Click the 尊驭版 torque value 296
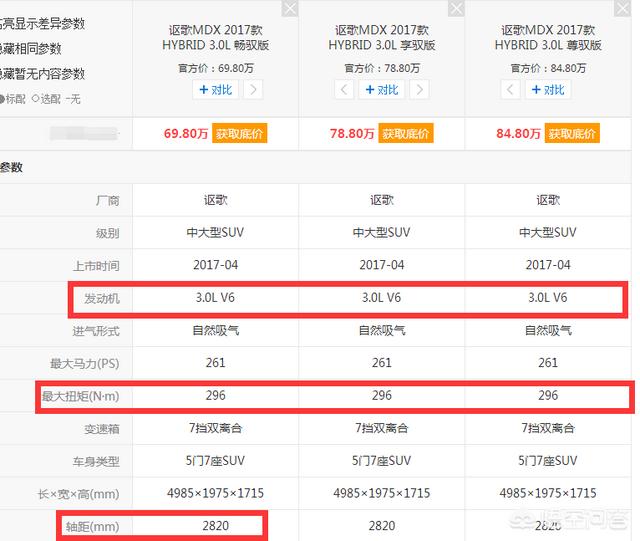Viewport: 640px width, 541px height. point(548,395)
